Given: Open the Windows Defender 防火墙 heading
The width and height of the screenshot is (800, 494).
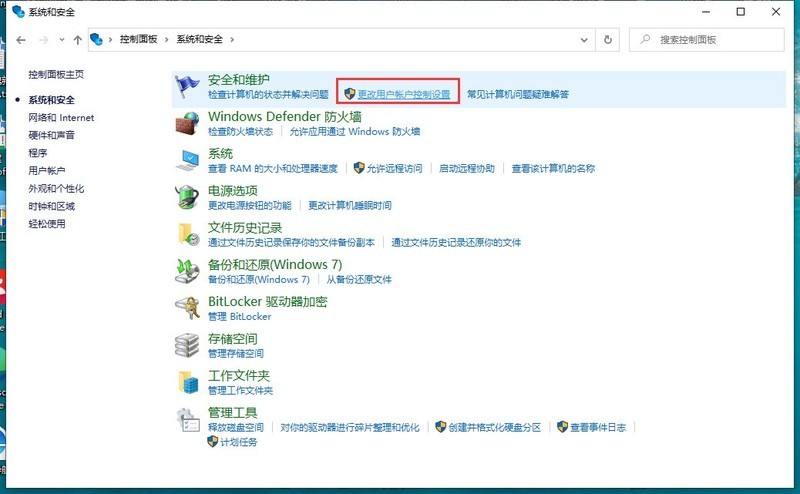Looking at the screenshot, I should click(285, 116).
